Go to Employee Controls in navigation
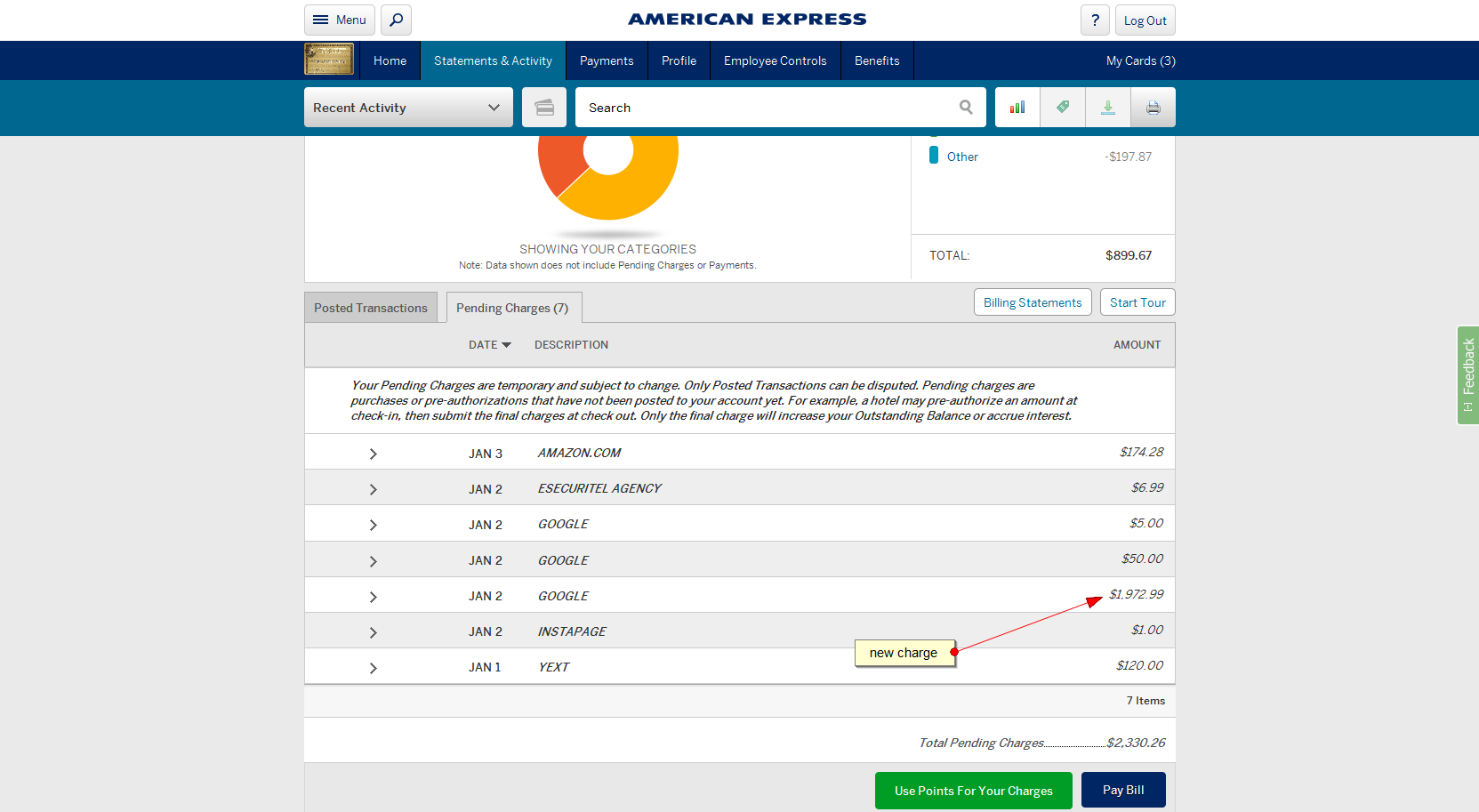The image size is (1479, 812). pyautogui.click(x=775, y=60)
